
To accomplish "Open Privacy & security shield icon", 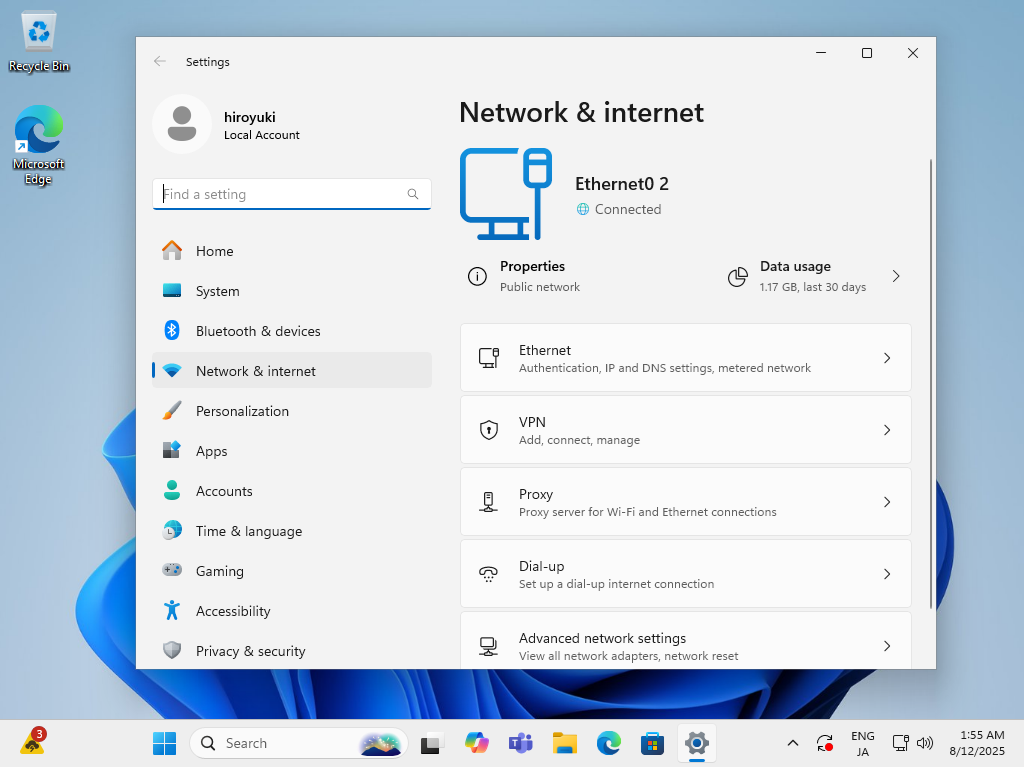I will 172,651.
